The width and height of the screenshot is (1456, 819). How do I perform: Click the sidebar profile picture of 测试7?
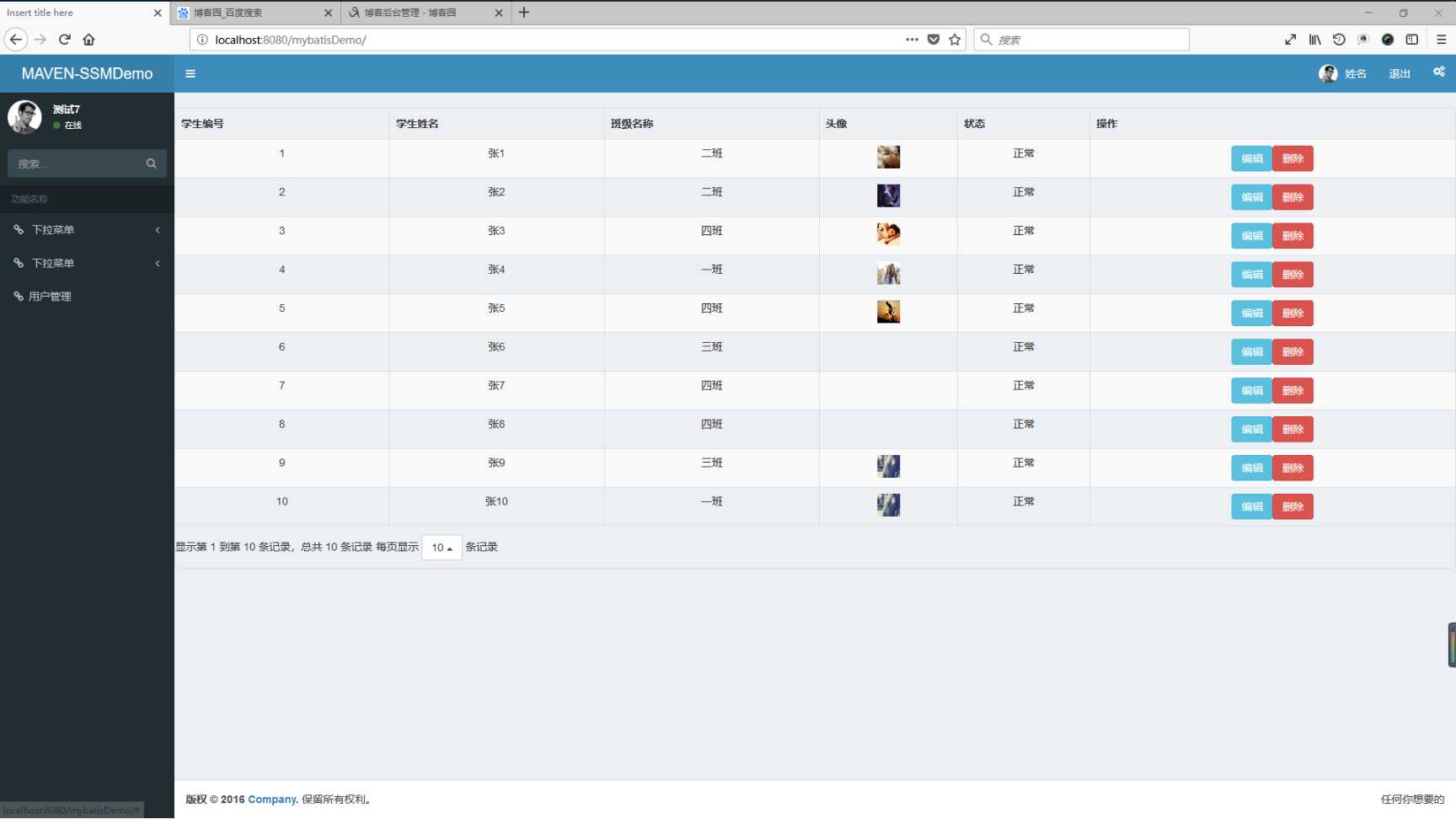(x=24, y=117)
